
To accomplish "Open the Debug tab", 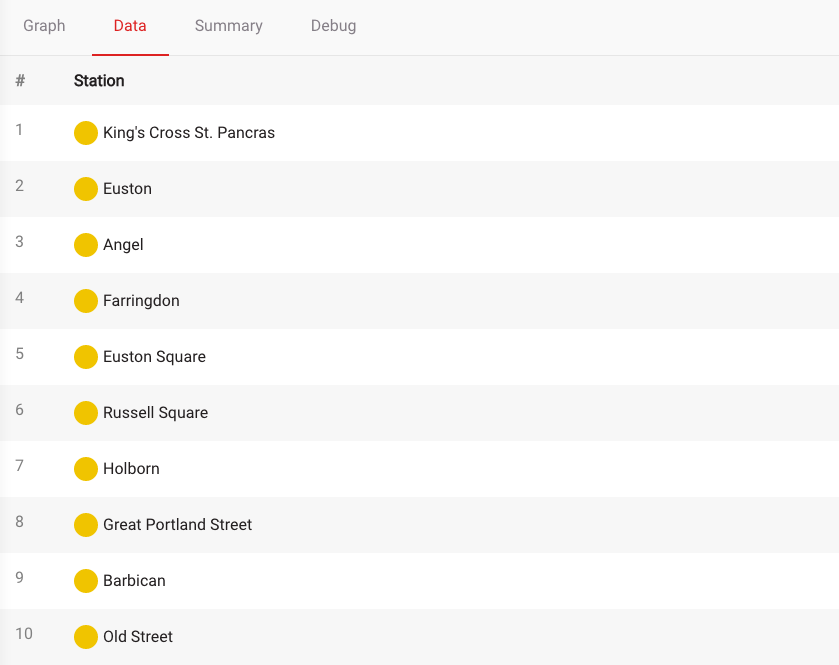I will [x=333, y=26].
